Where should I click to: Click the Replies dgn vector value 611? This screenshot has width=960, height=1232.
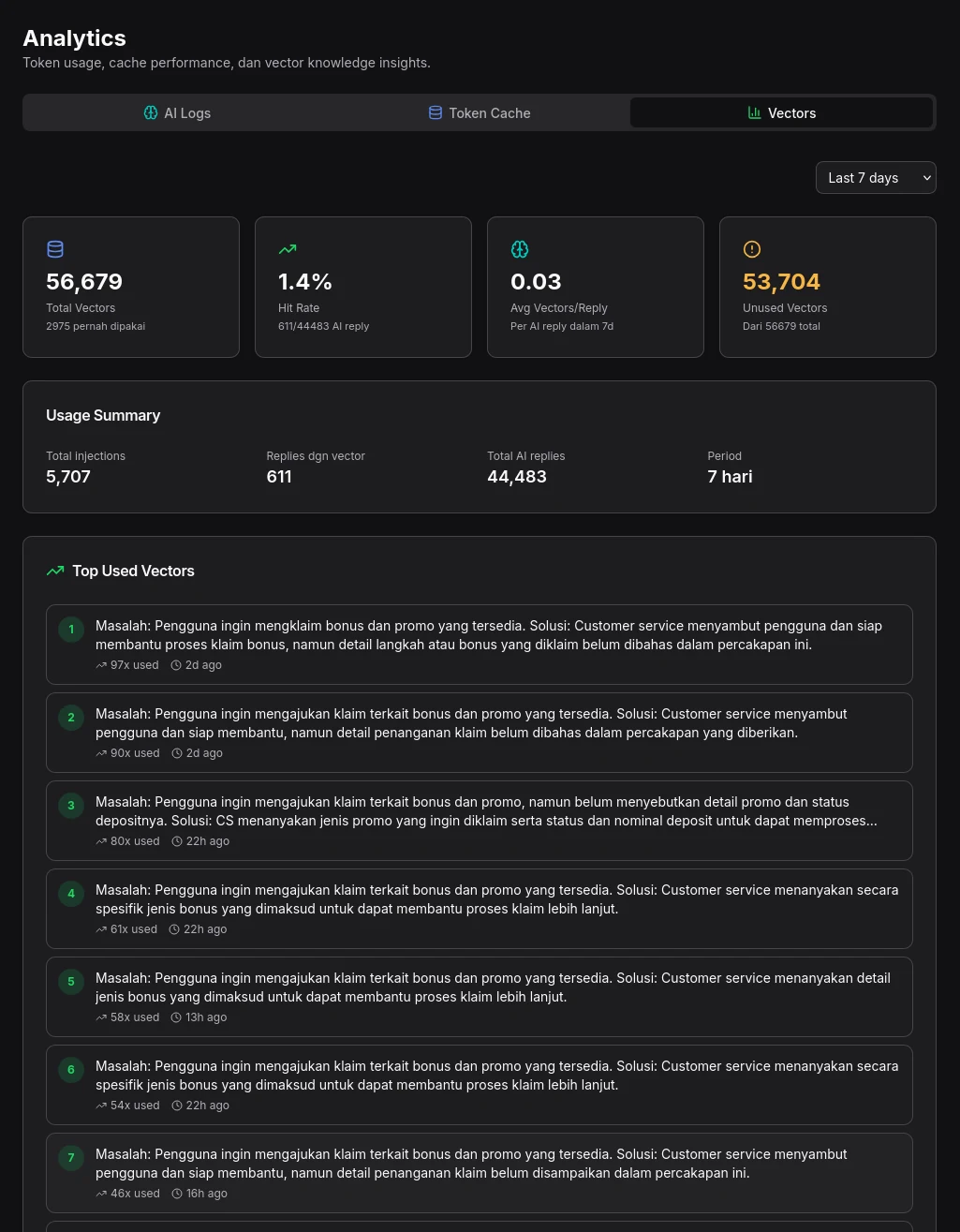(279, 477)
